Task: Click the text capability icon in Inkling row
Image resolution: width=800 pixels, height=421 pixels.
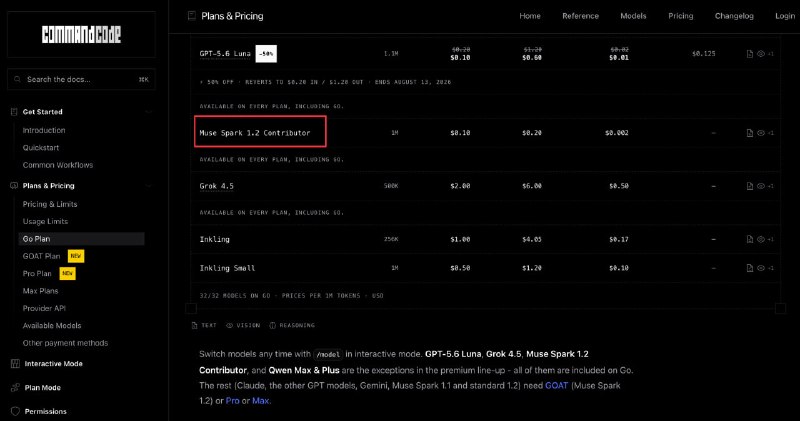Action: 749,239
